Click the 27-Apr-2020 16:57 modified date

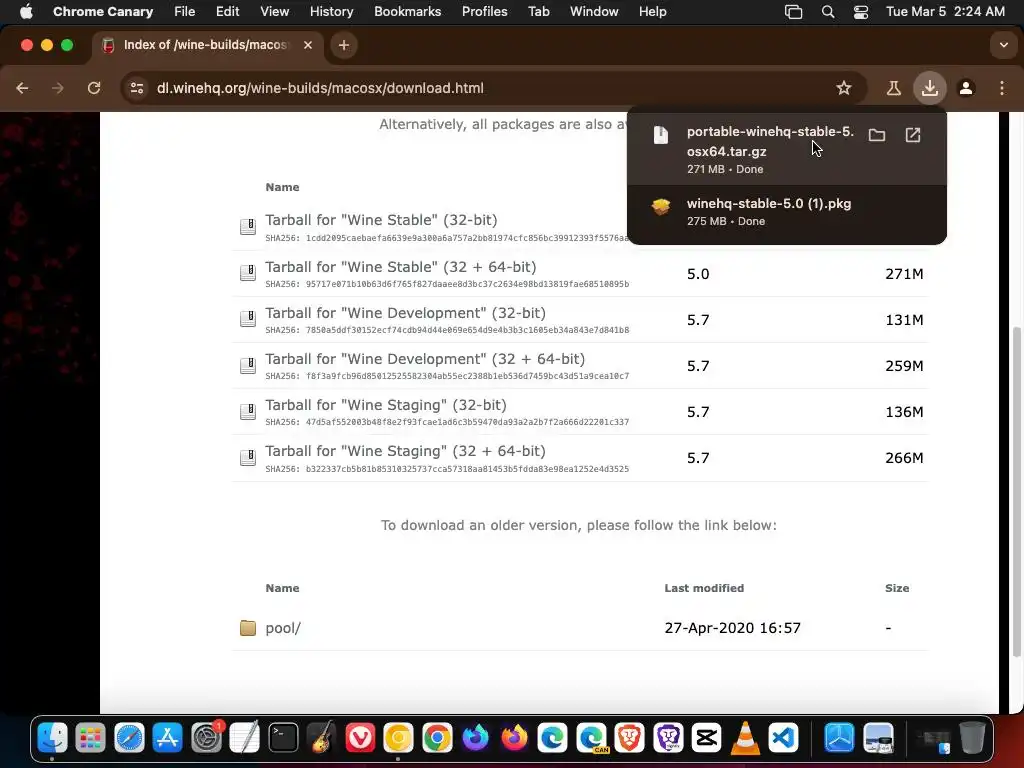click(732, 628)
